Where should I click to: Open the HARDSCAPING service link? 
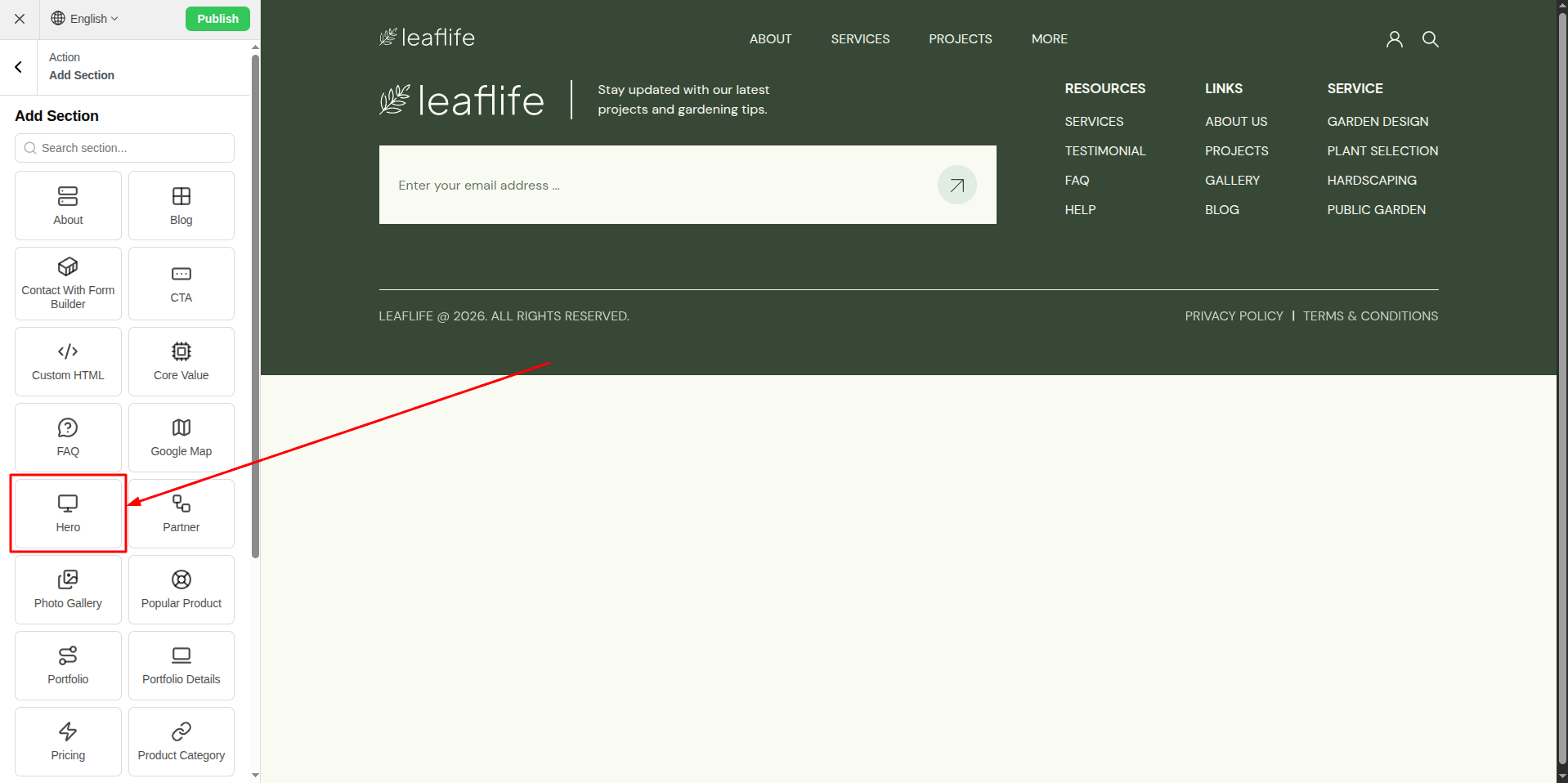point(1372,181)
